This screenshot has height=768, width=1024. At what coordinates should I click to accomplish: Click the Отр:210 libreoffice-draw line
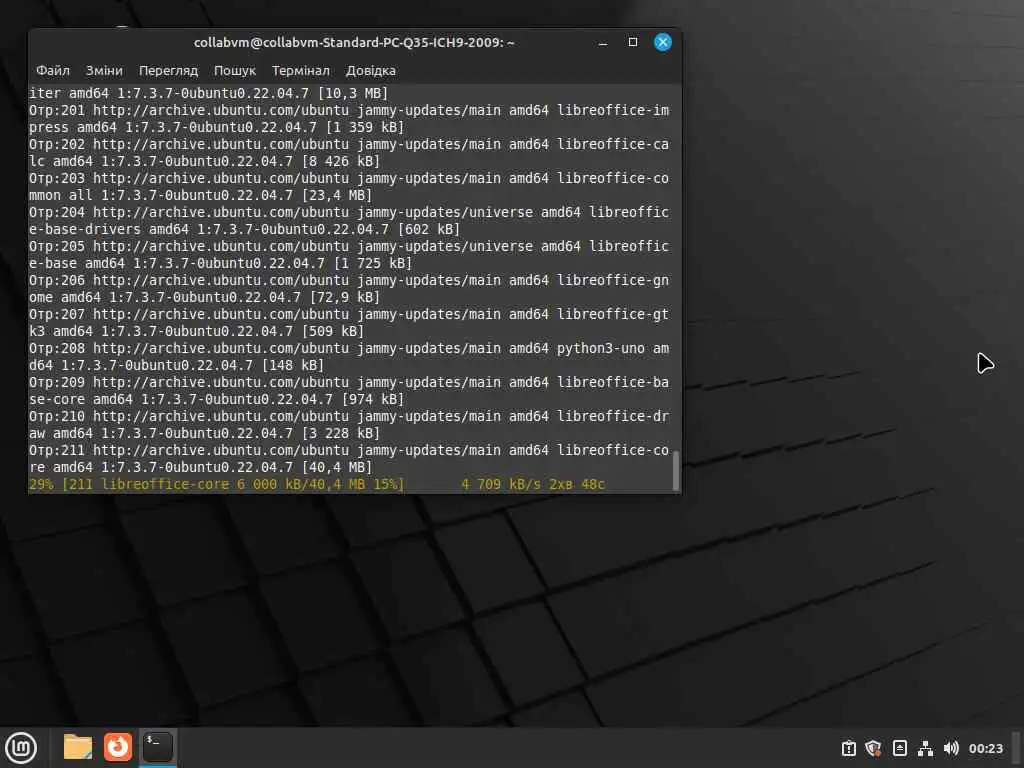point(349,424)
